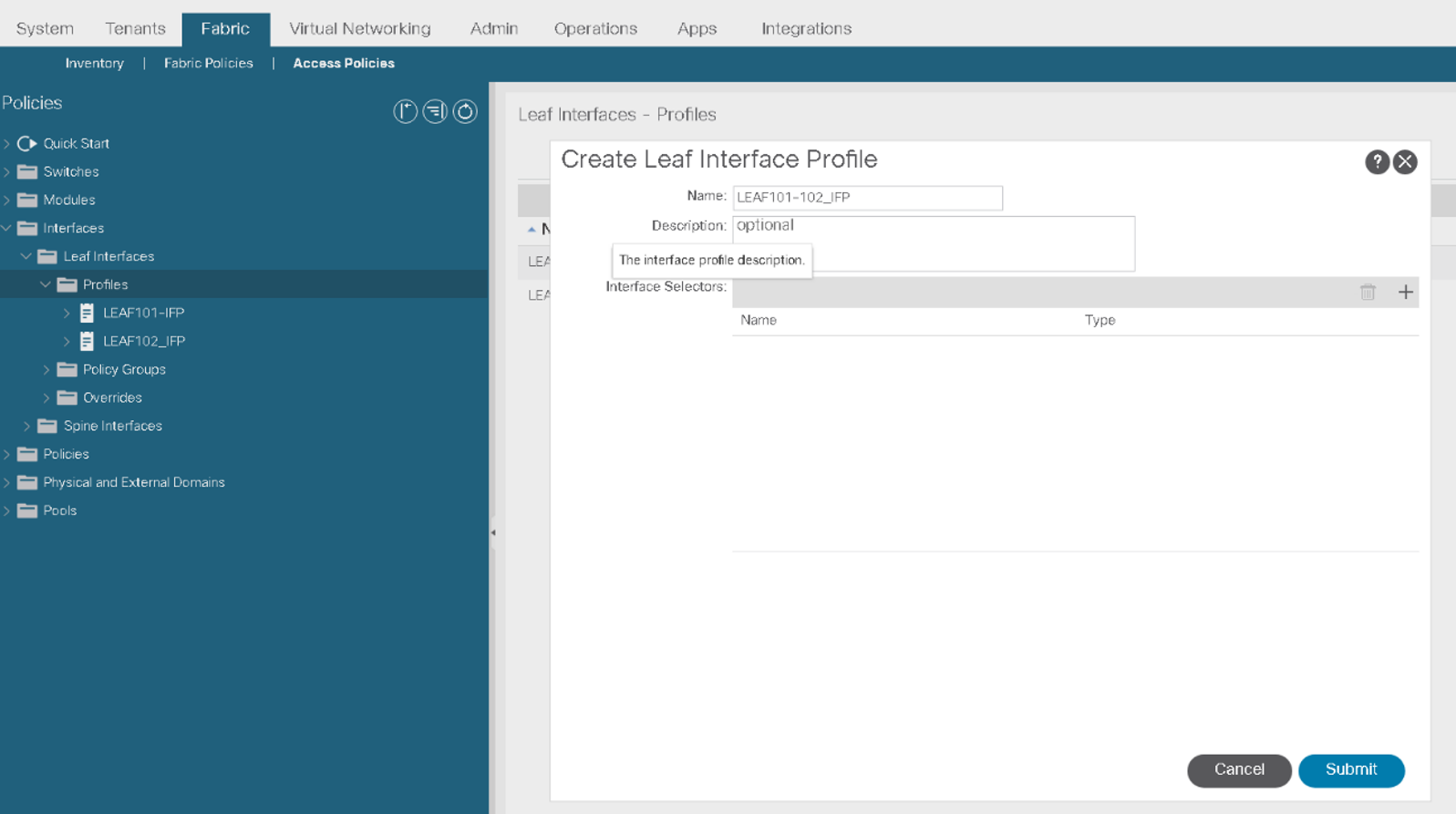This screenshot has height=814, width=1456.
Task: Click the first Policies toolbar circle icon
Action: point(405,111)
